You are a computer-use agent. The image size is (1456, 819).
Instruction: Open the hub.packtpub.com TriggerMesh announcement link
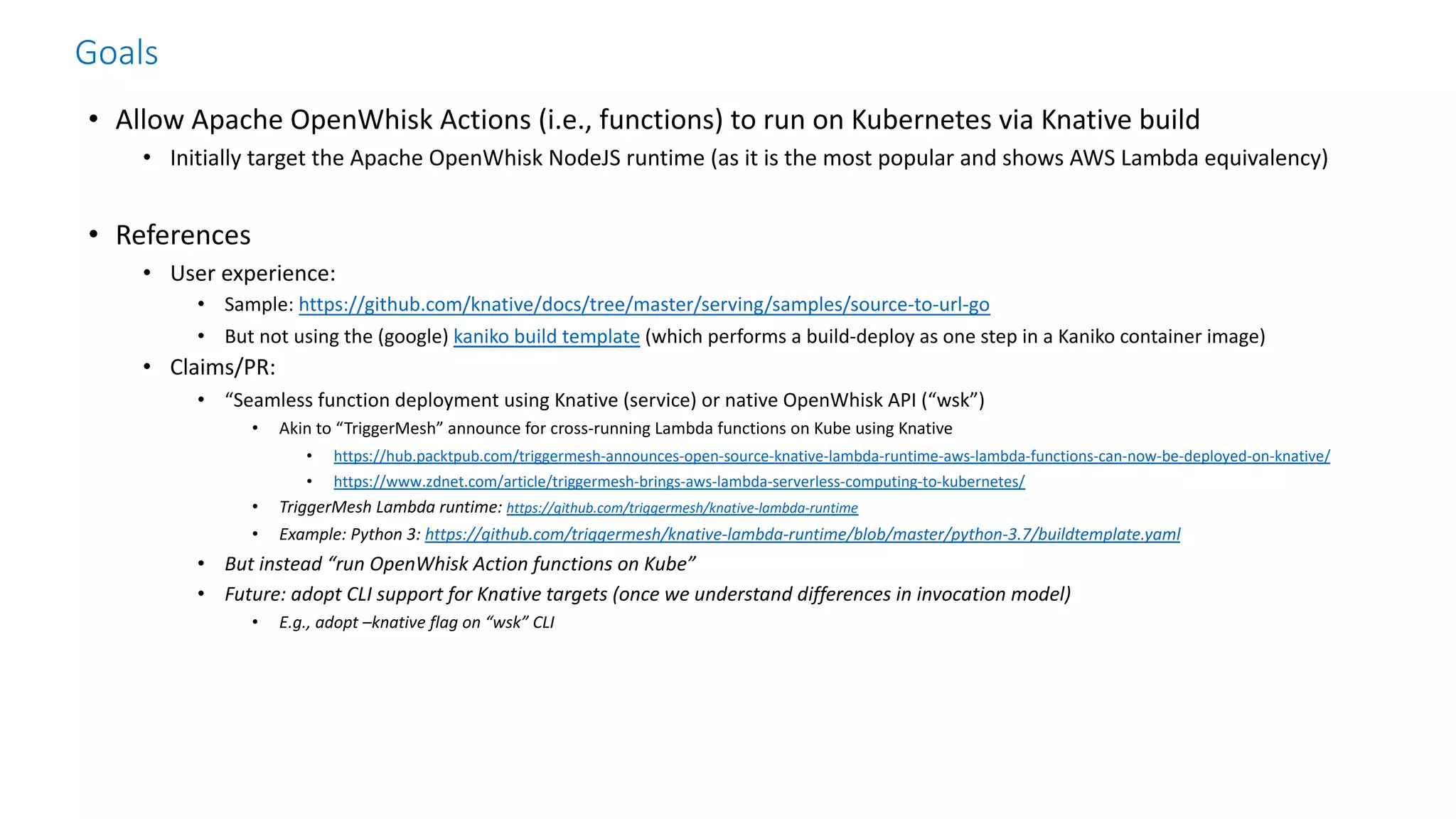(x=831, y=456)
